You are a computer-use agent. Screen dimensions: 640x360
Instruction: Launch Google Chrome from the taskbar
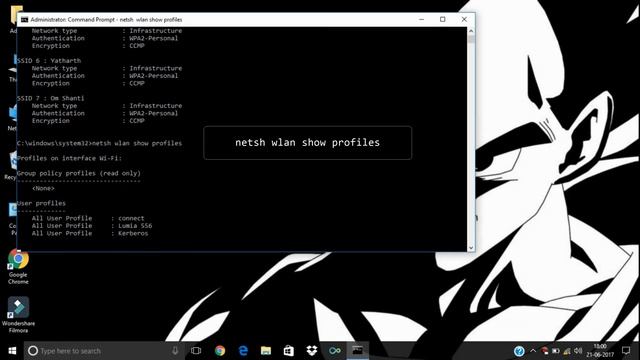tap(220, 351)
